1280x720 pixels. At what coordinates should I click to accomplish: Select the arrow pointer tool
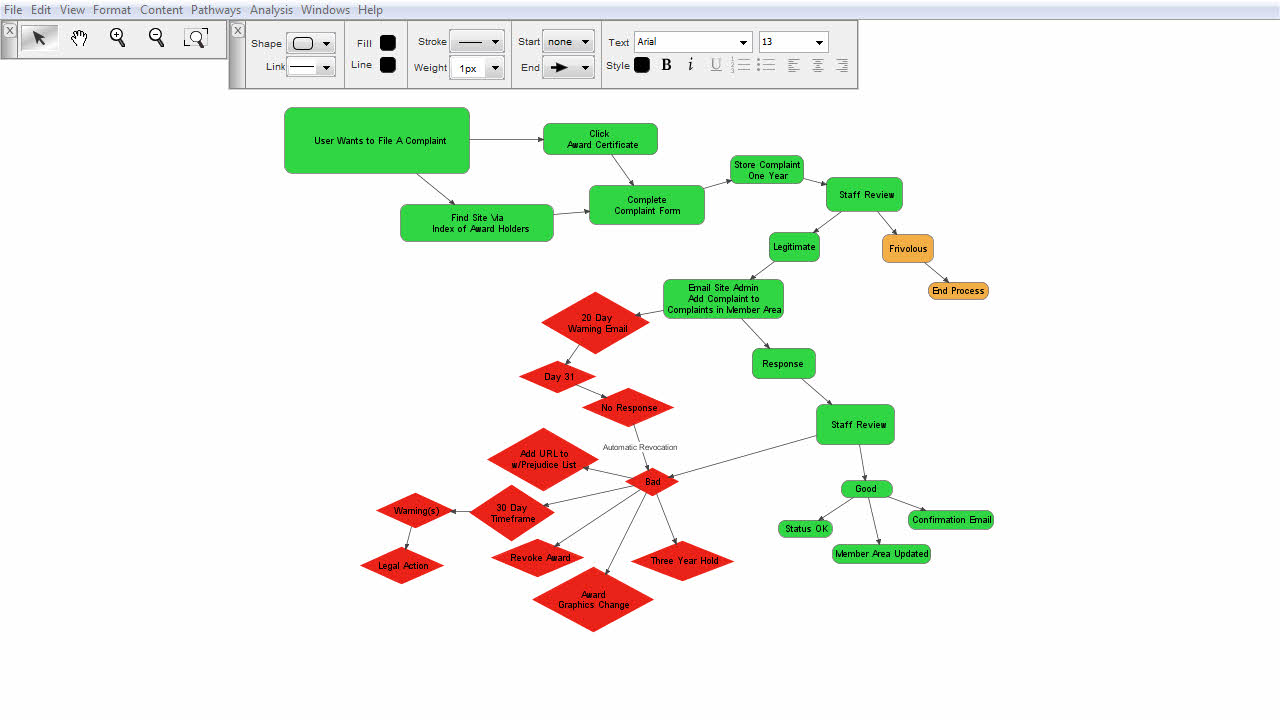[x=39, y=39]
